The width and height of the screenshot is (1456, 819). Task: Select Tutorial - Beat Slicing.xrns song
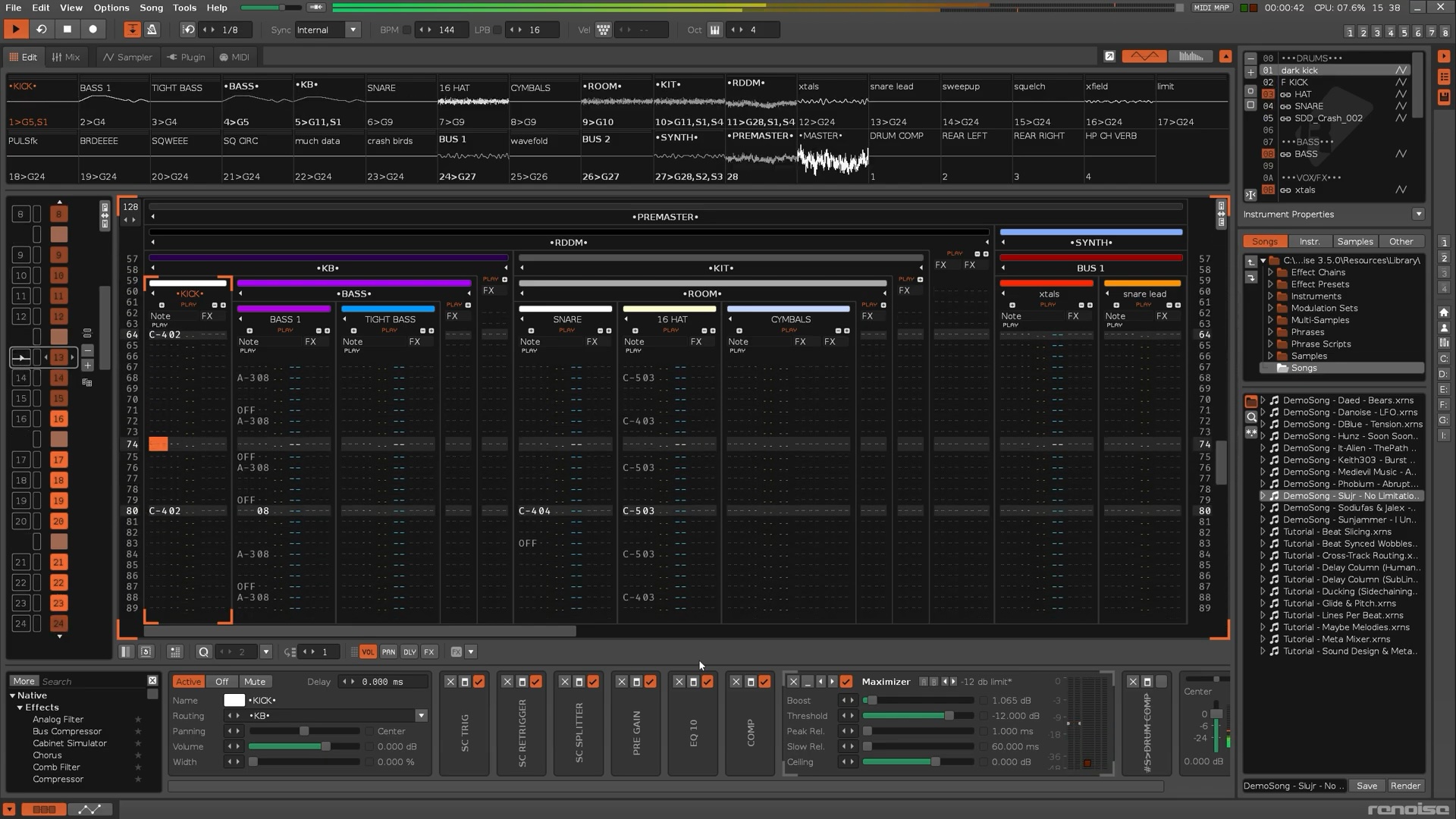[x=1337, y=532]
